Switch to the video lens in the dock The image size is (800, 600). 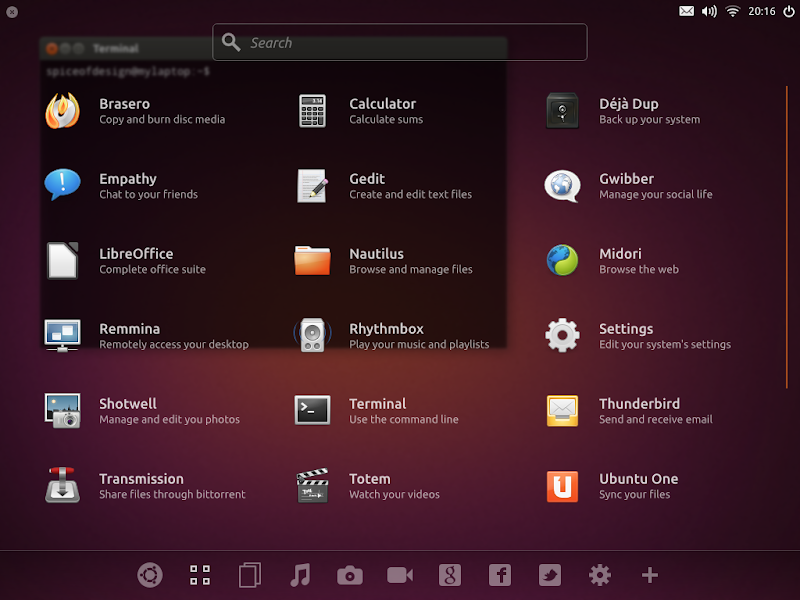pyautogui.click(x=399, y=575)
